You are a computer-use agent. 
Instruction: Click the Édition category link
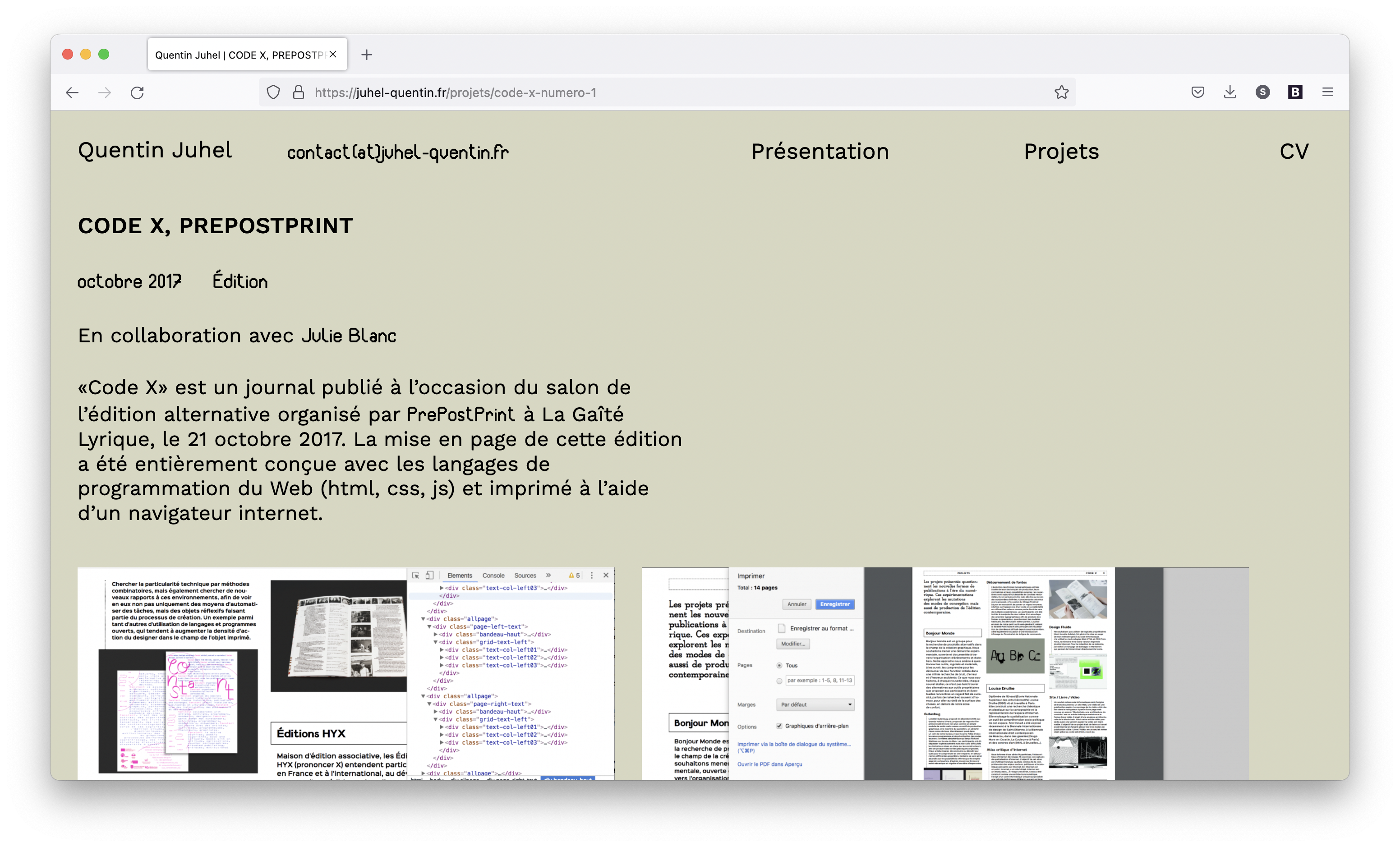tap(240, 281)
